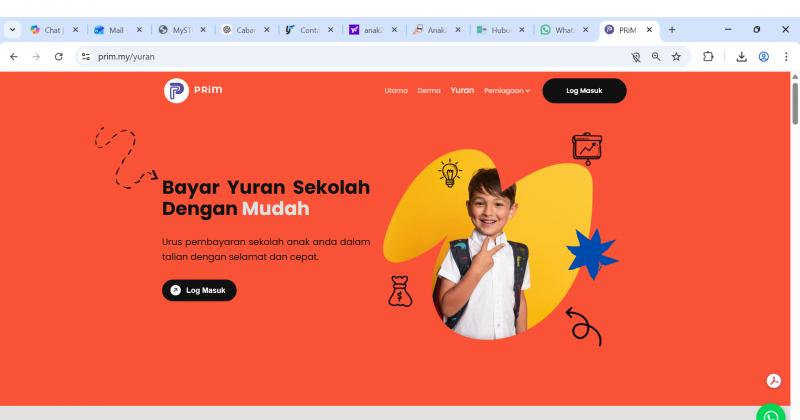Open browser Downloads icon
800x420 pixels.
pyautogui.click(x=741, y=57)
